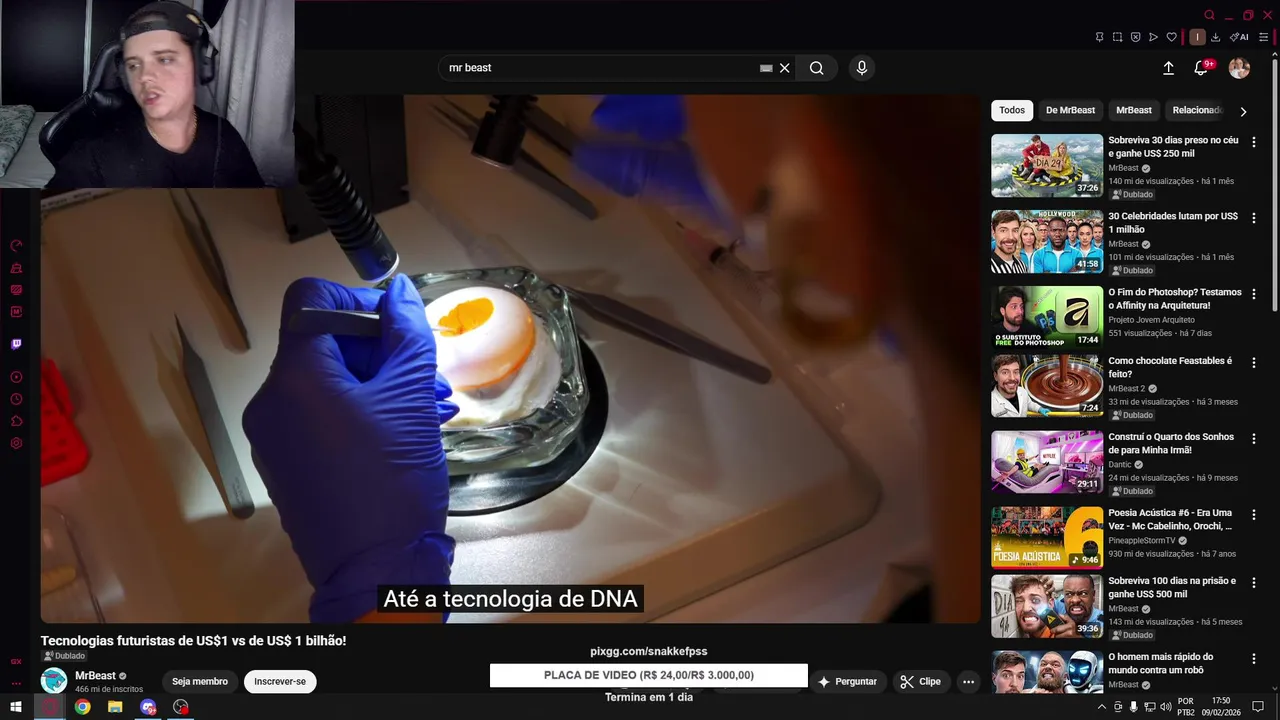Image resolution: width=1280 pixels, height=720 pixels.
Task: Open Chrome from the taskbar
Action: click(x=82, y=707)
